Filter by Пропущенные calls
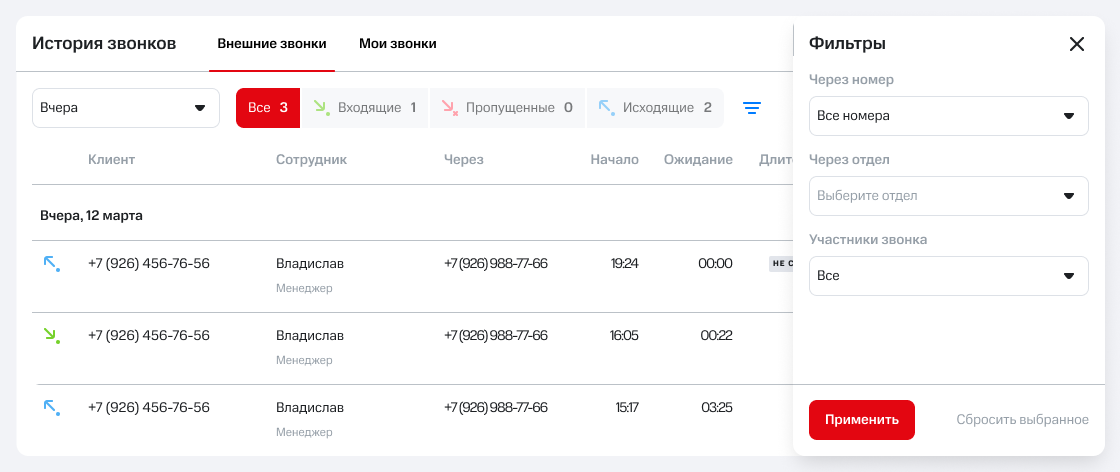This screenshot has height=472, width=1120. tap(507, 108)
